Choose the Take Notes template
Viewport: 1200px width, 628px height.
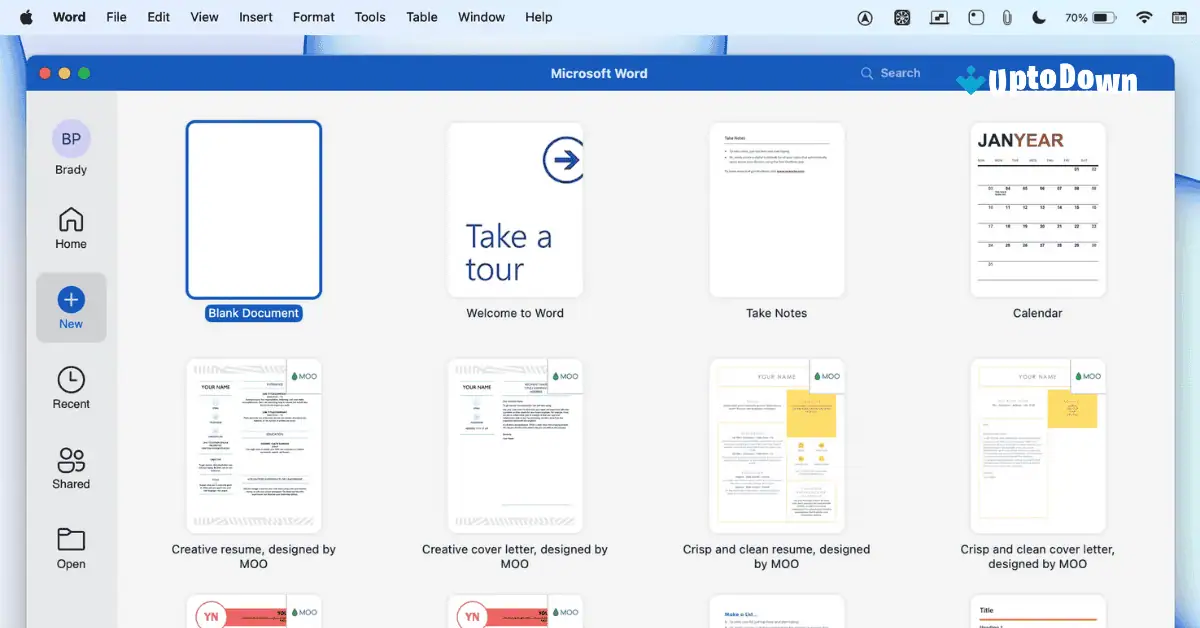tap(776, 208)
